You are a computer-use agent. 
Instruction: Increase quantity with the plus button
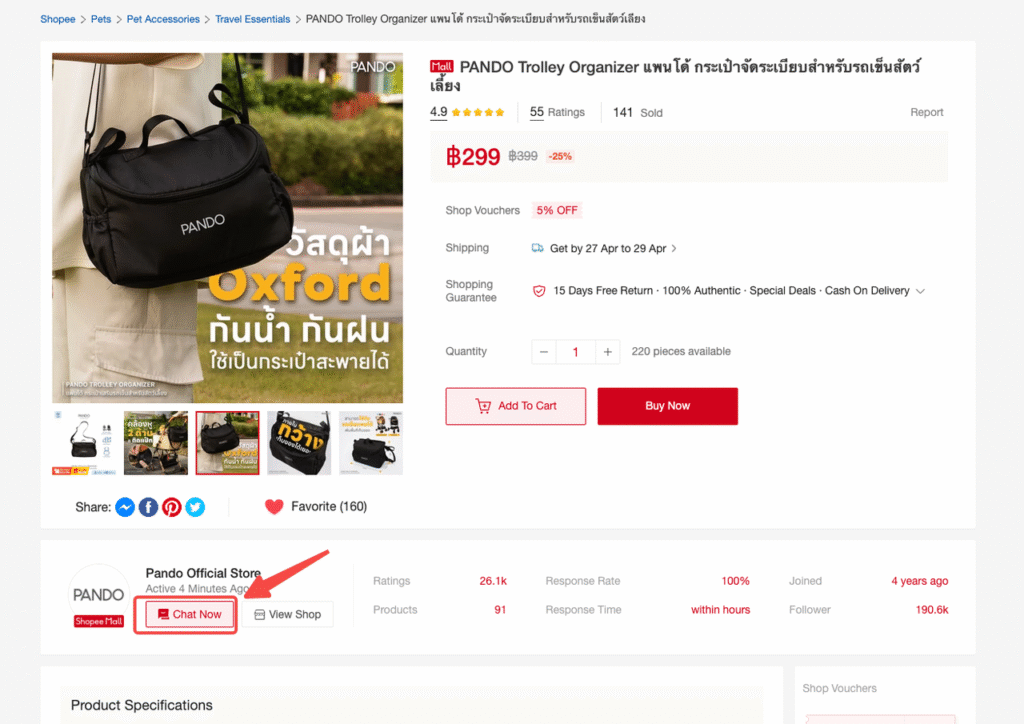pos(607,352)
